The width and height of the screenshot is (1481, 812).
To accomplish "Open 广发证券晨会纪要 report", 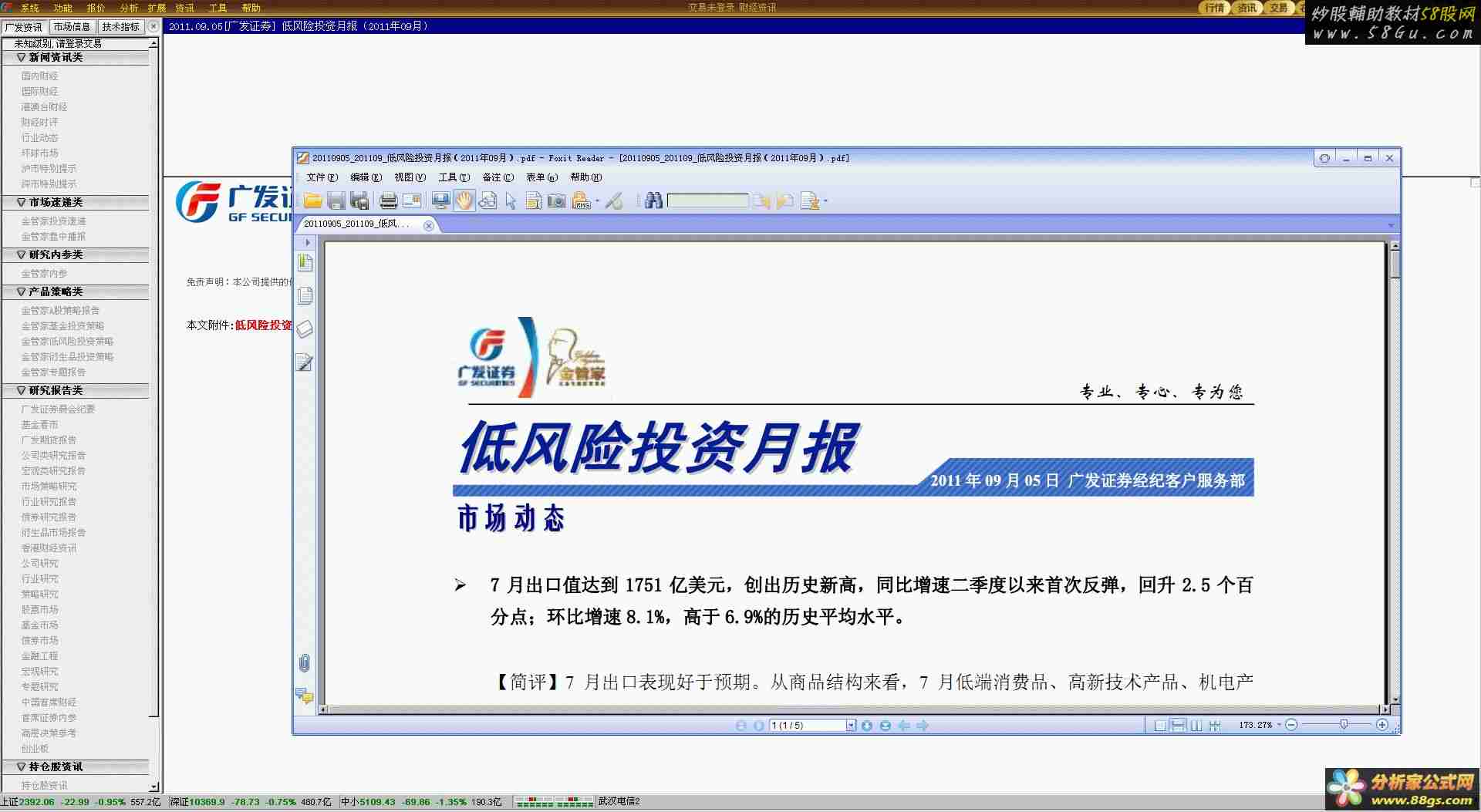I will tap(58, 409).
